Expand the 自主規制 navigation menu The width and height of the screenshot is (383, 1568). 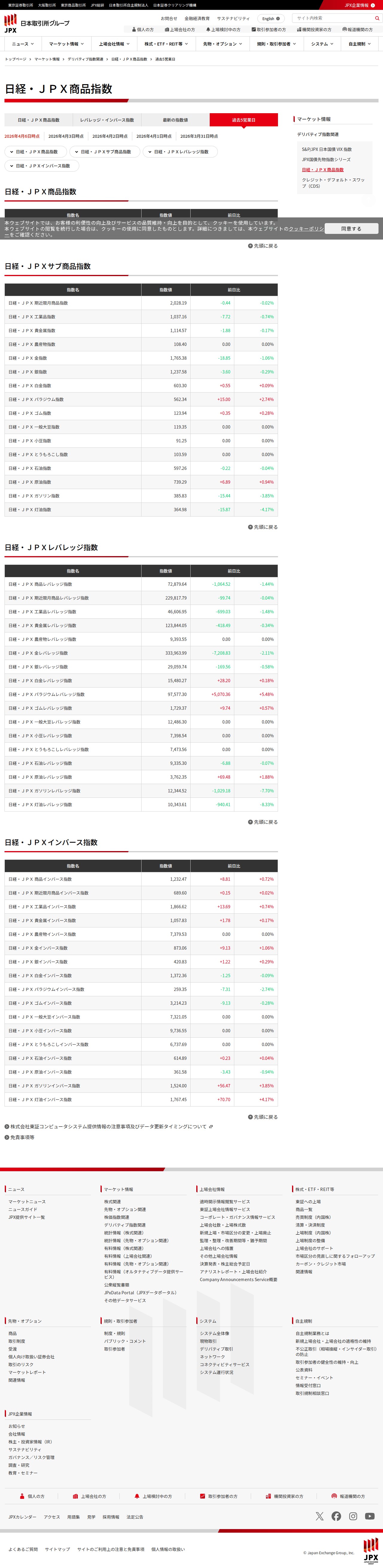coord(360,44)
